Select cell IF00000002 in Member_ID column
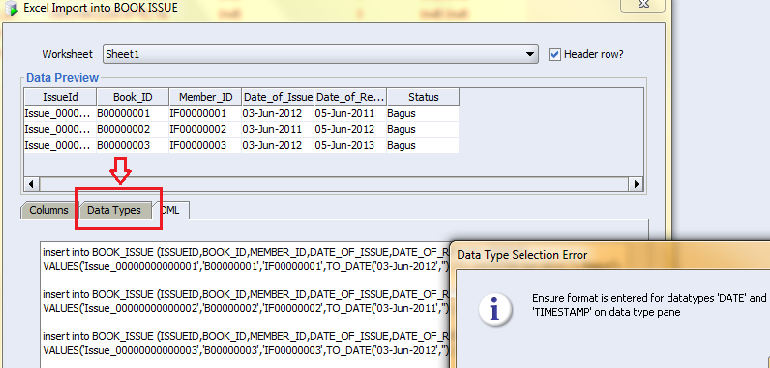Viewport: 770px width, 368px height. click(x=205, y=130)
